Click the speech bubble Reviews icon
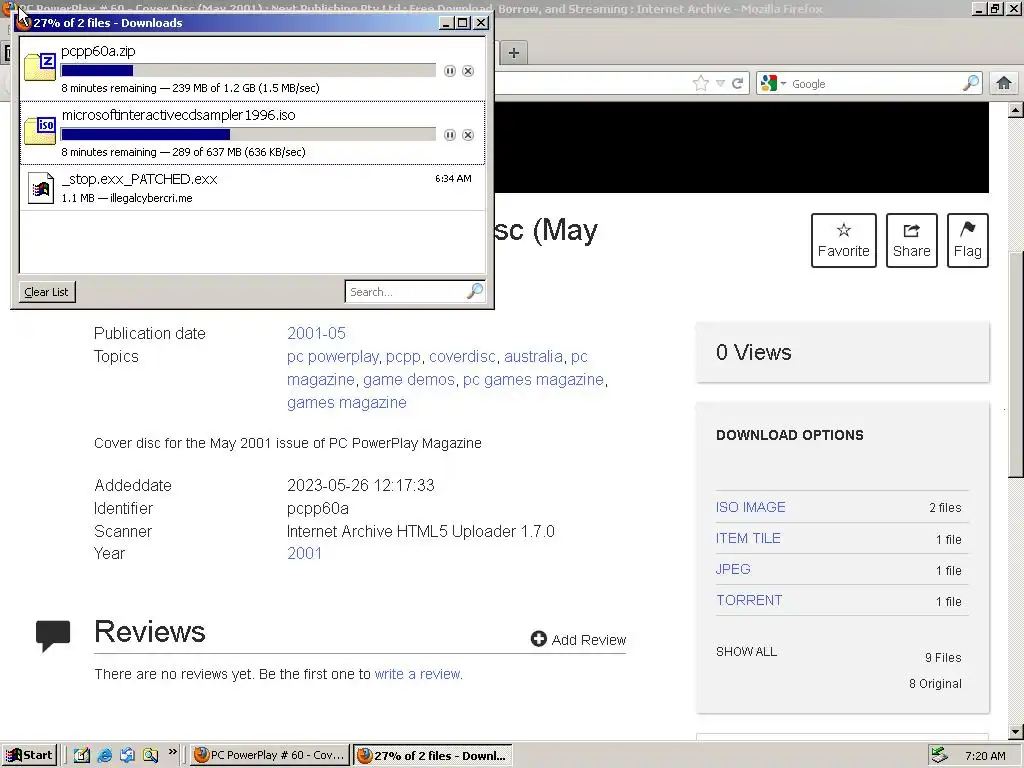The height and width of the screenshot is (768, 1024). 53,636
